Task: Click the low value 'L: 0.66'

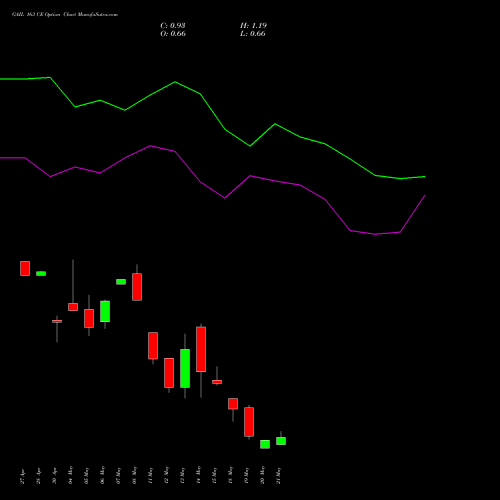Action: [x=253, y=34]
